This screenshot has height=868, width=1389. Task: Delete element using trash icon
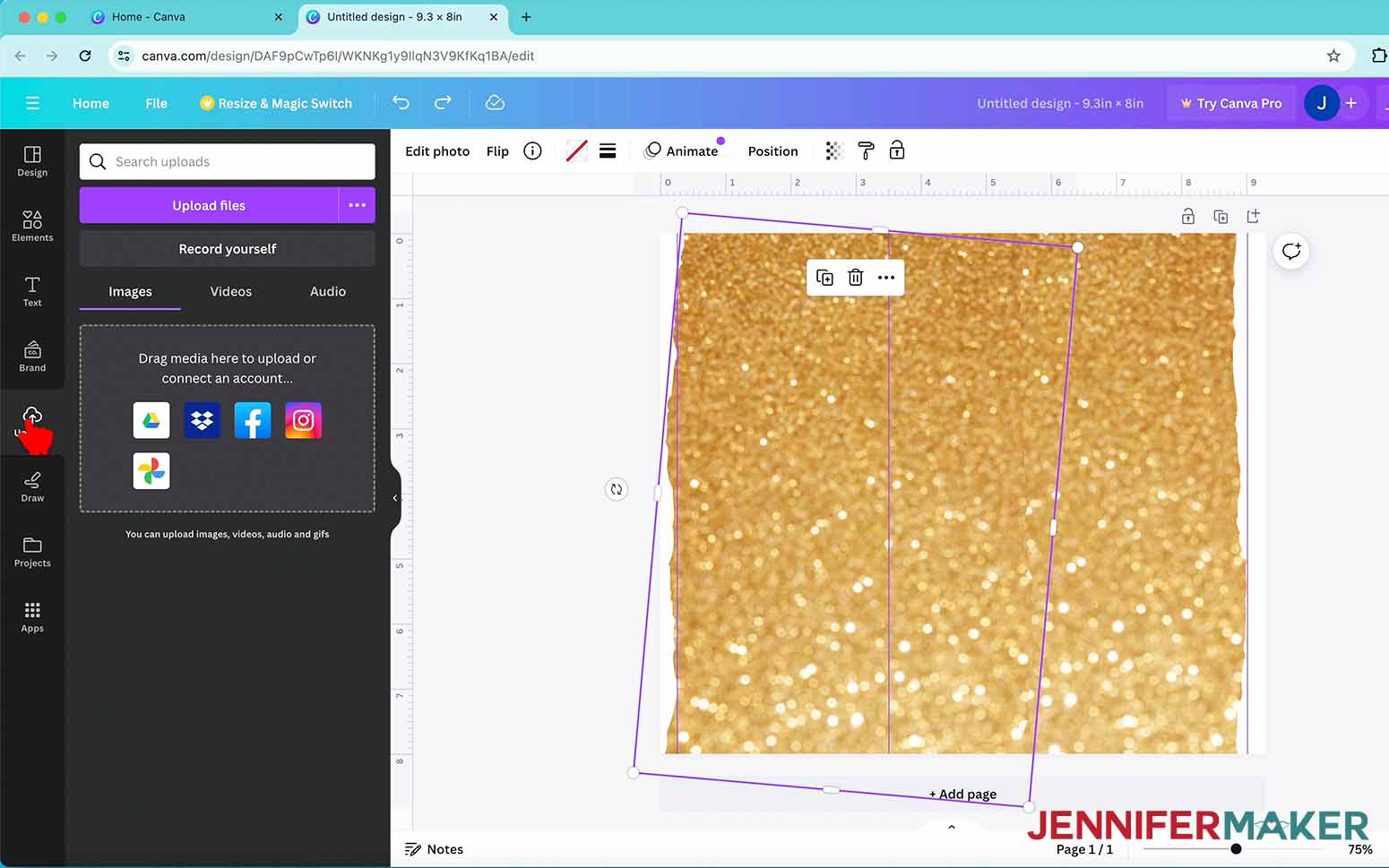tap(856, 278)
